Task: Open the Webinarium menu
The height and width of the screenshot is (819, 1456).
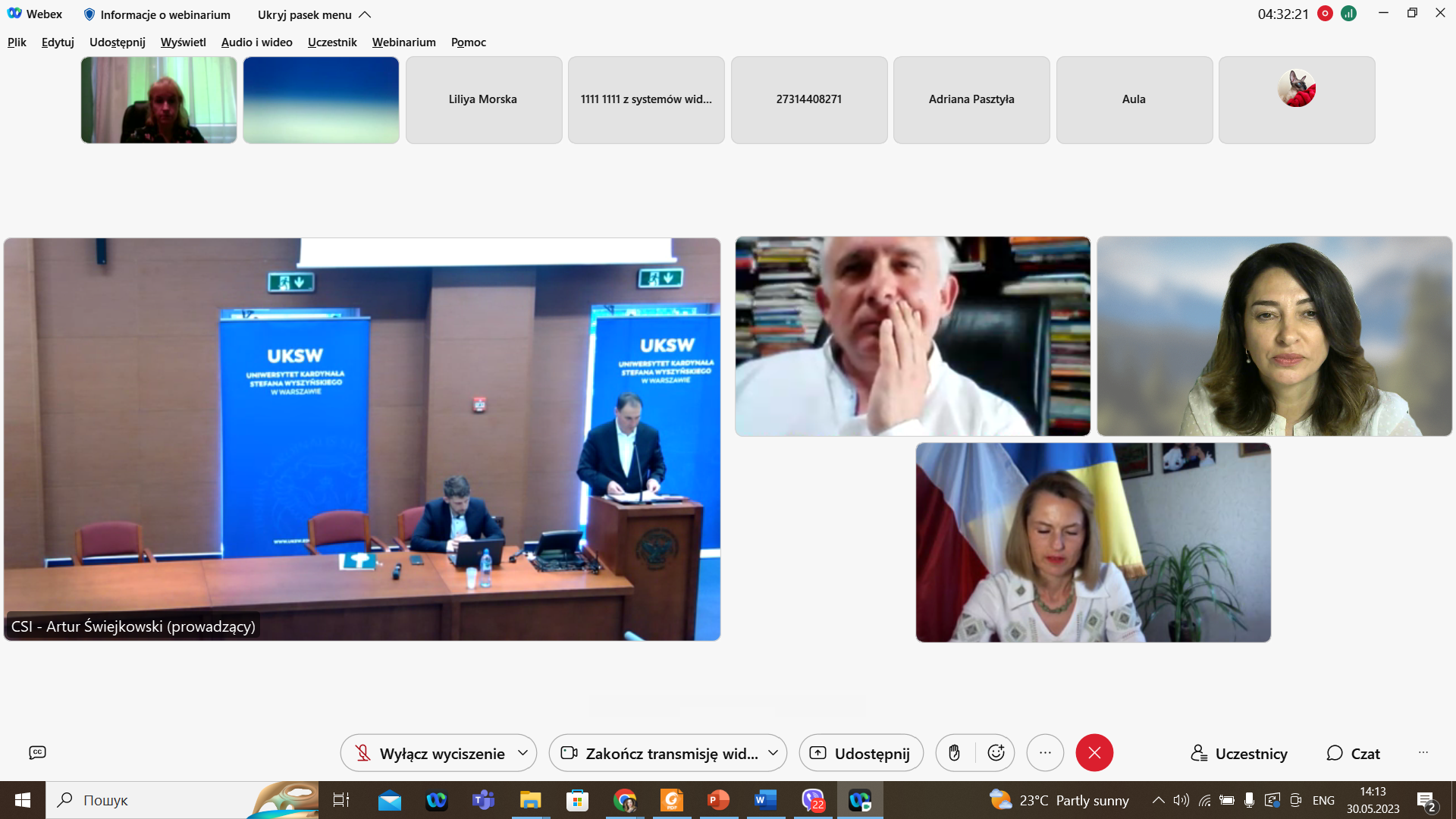Action: [x=403, y=42]
